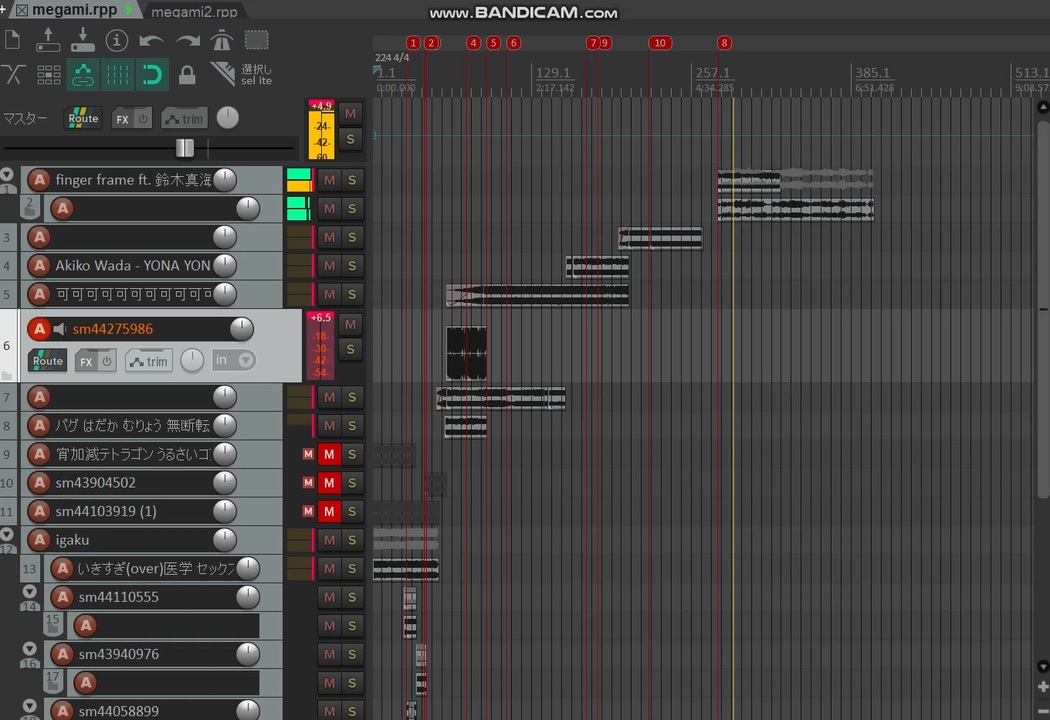This screenshot has height=720, width=1050.
Task: Toggle snap via the magnet icon
Action: pyautogui.click(x=152, y=74)
